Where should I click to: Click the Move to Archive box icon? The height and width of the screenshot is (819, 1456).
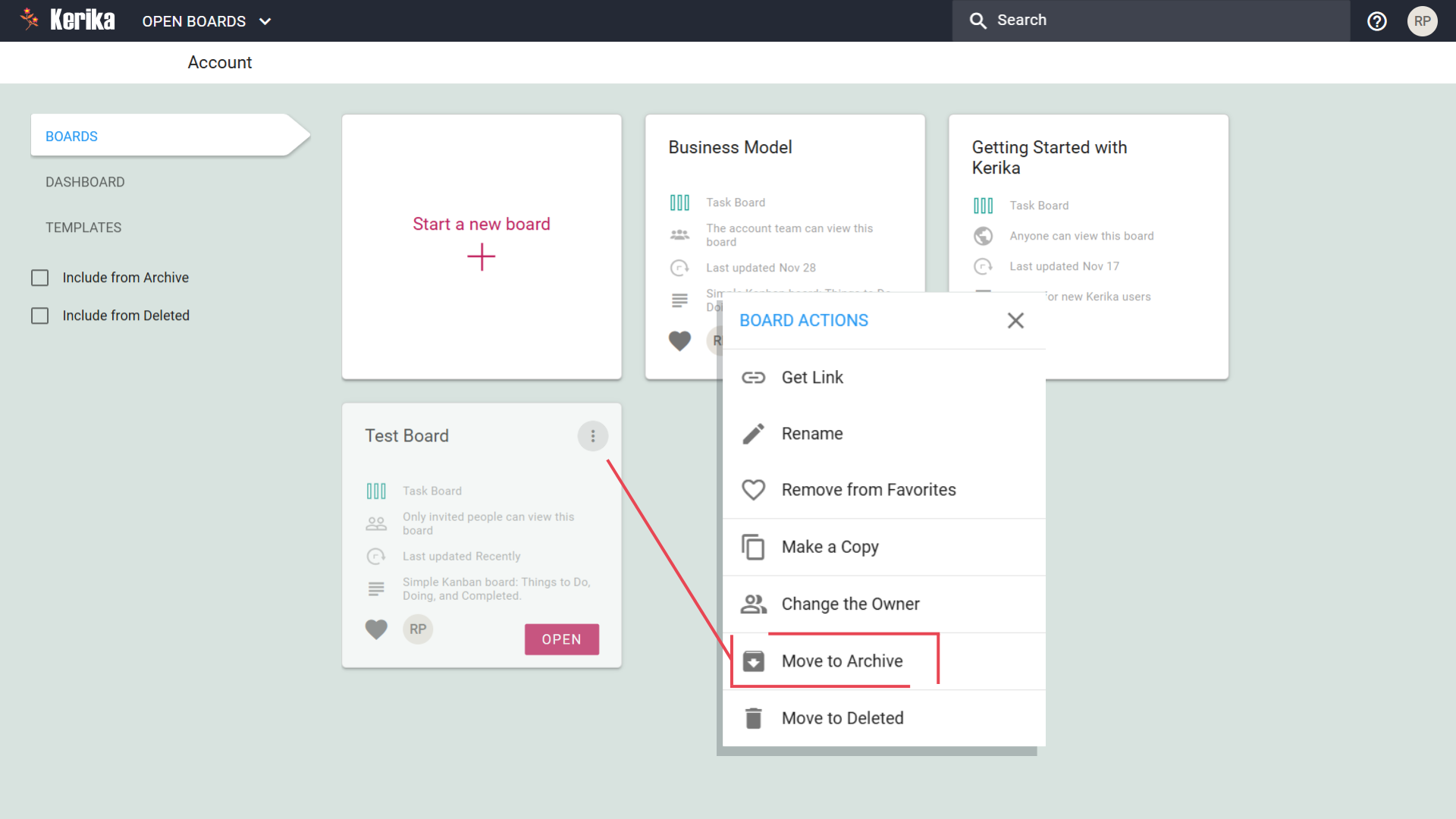(x=753, y=661)
